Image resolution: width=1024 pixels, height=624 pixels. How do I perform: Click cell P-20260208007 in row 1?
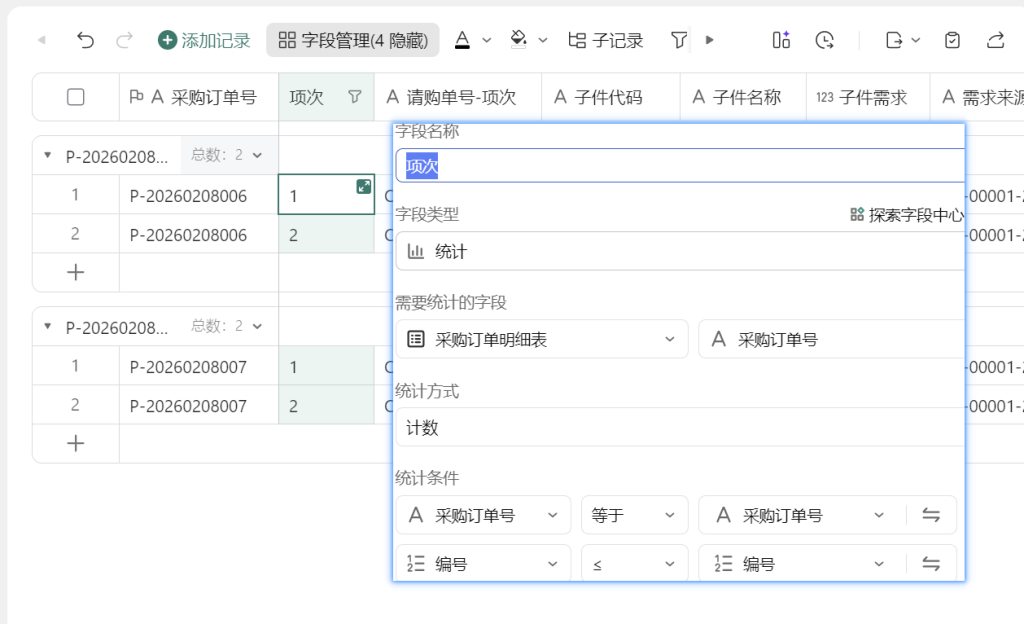(199, 366)
